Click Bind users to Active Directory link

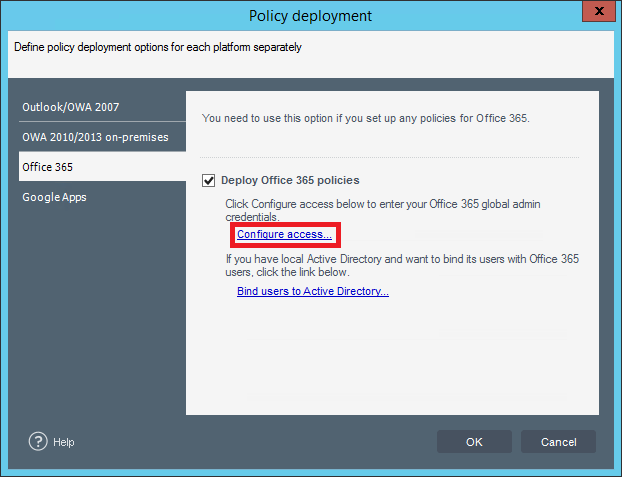[x=313, y=291]
